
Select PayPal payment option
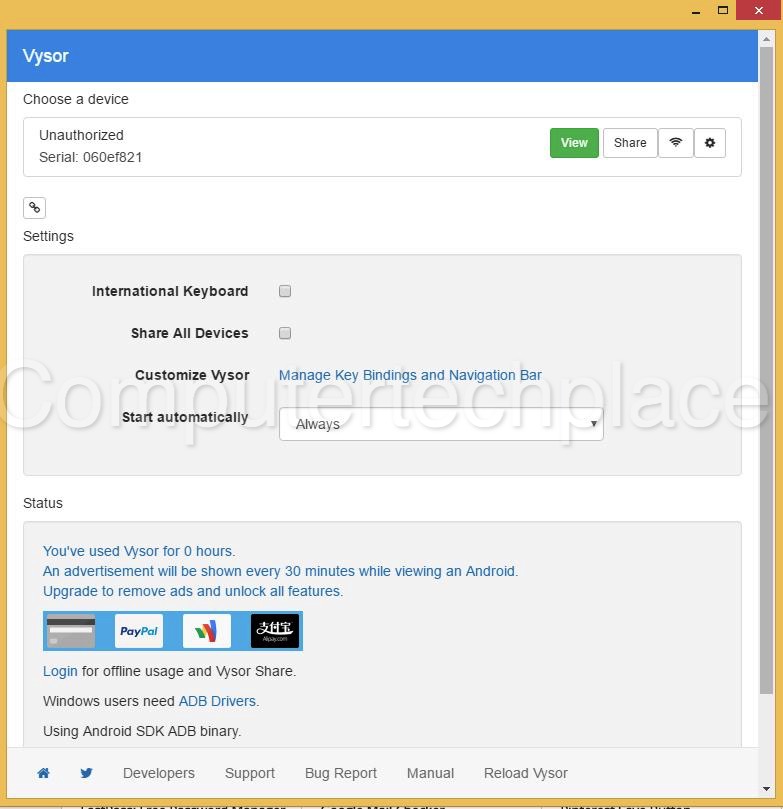[139, 631]
